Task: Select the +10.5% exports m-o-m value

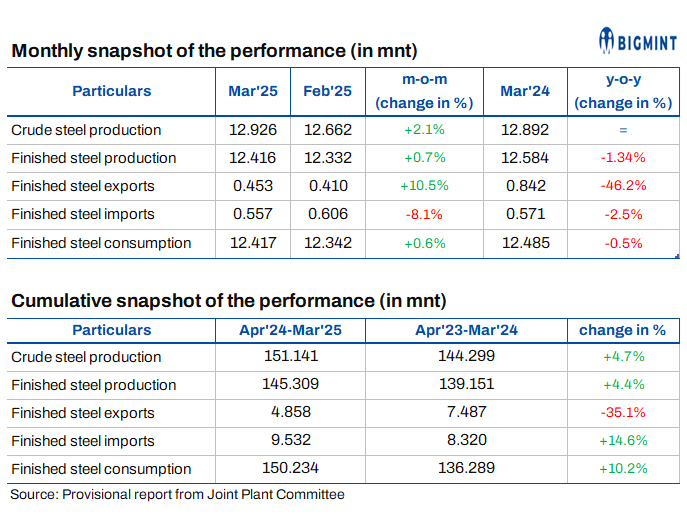Action: pyautogui.click(x=423, y=186)
